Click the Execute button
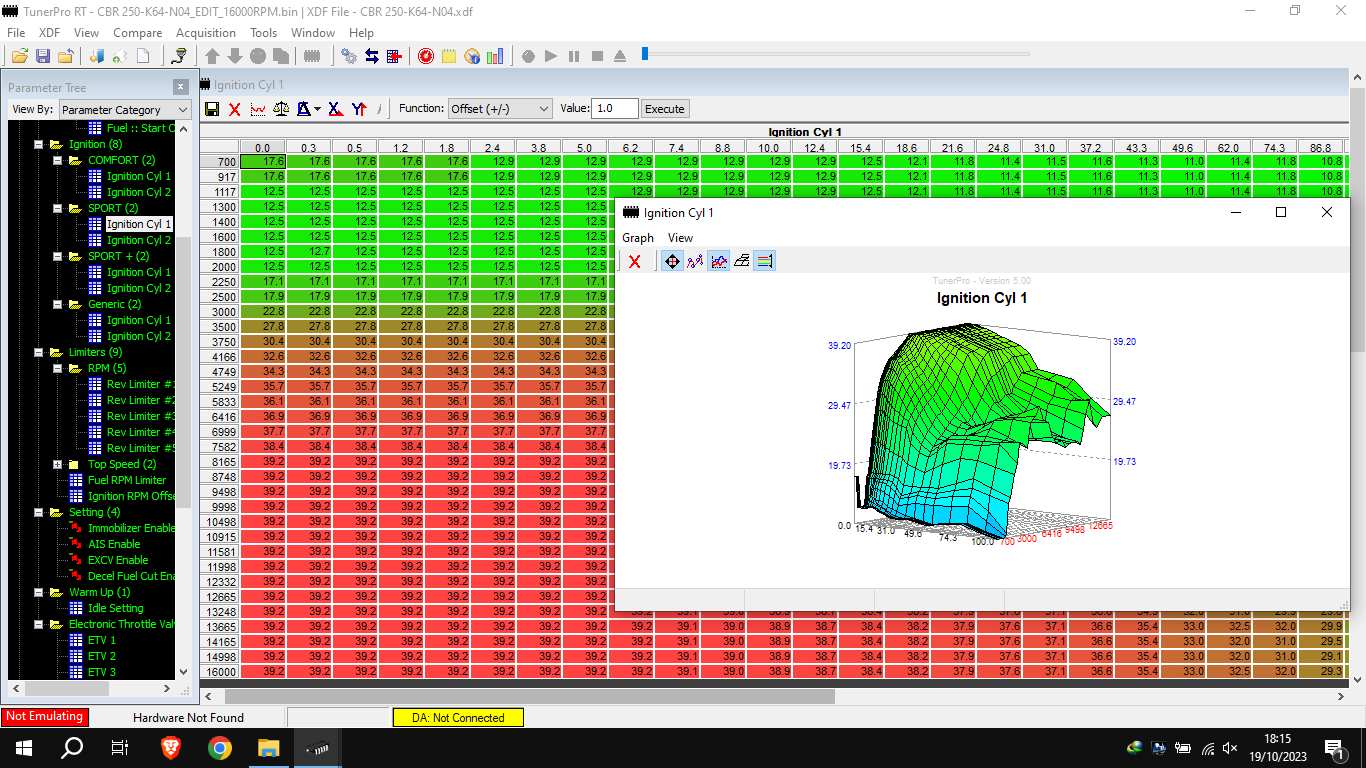The image size is (1366, 768). point(664,109)
